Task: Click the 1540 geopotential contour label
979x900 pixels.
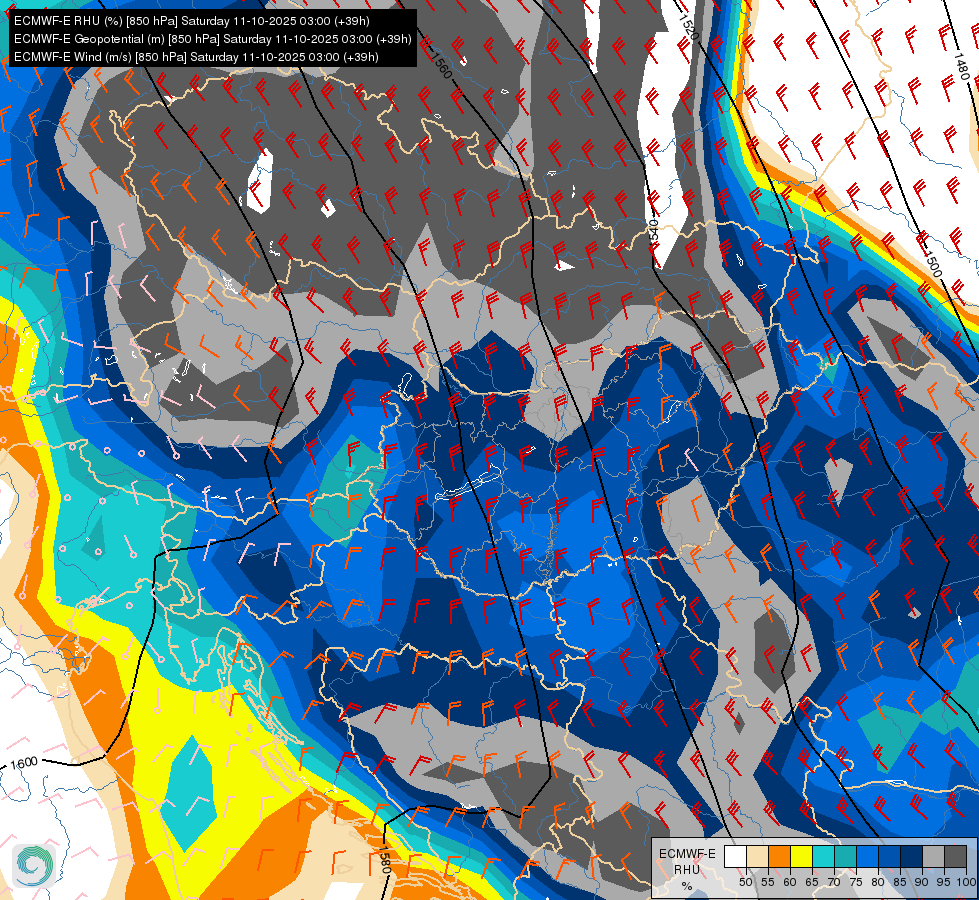Action: (x=653, y=232)
